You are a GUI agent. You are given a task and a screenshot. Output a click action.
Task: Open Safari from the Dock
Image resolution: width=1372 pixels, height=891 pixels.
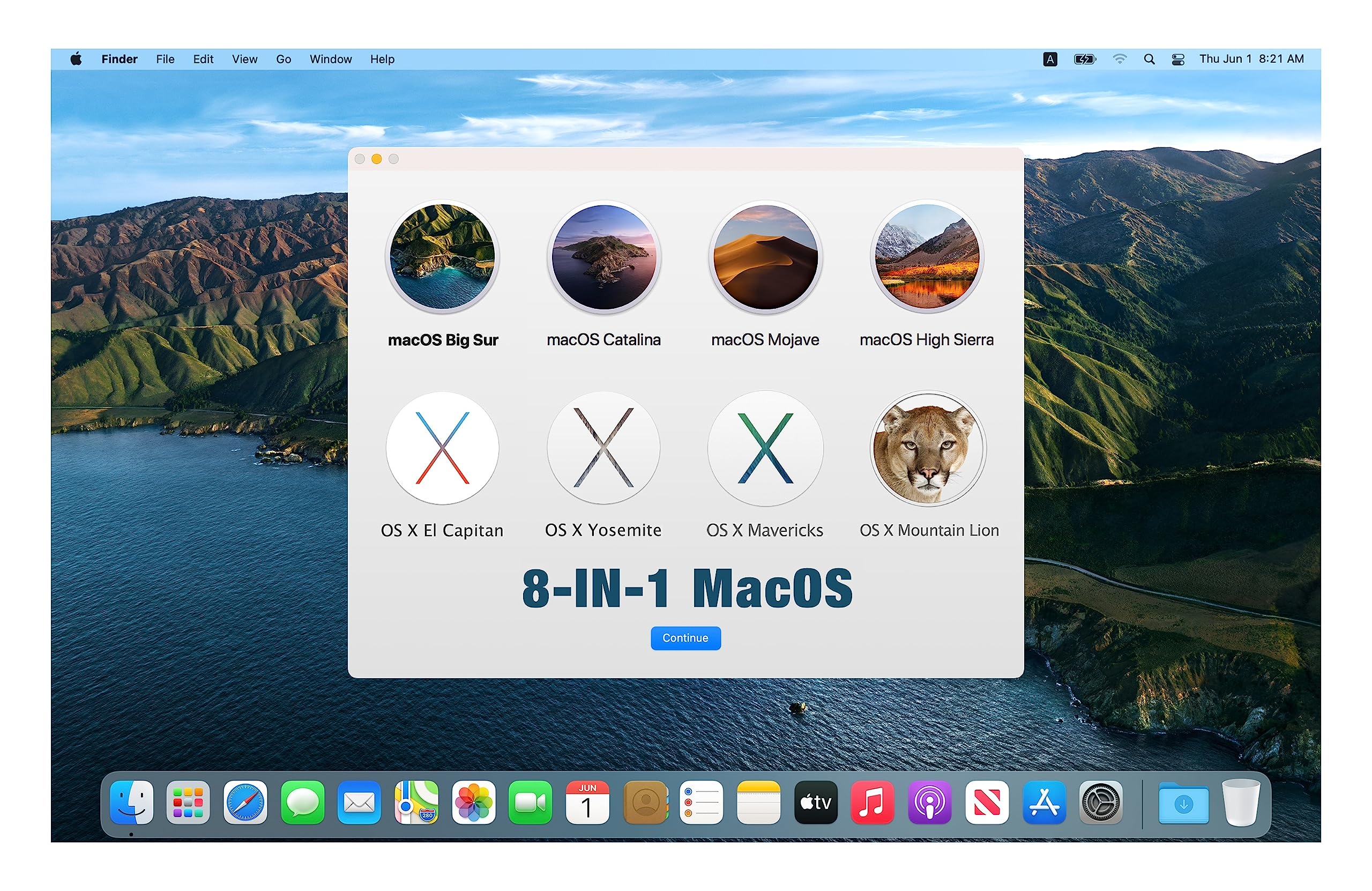pos(245,802)
